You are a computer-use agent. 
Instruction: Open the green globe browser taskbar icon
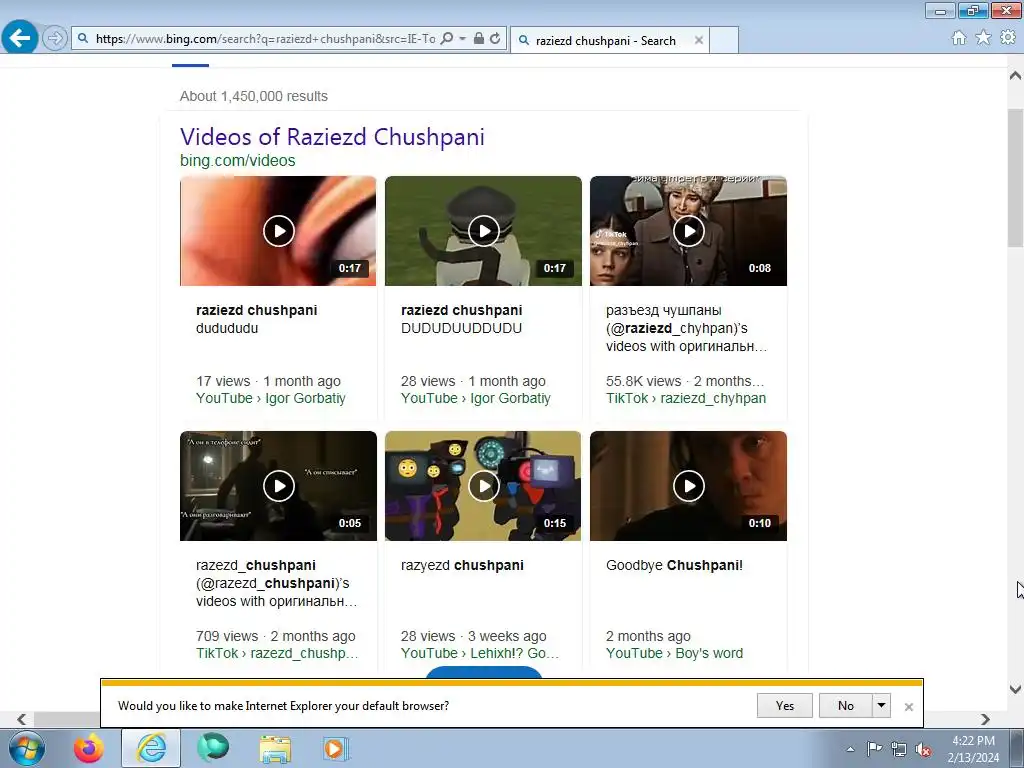point(213,748)
